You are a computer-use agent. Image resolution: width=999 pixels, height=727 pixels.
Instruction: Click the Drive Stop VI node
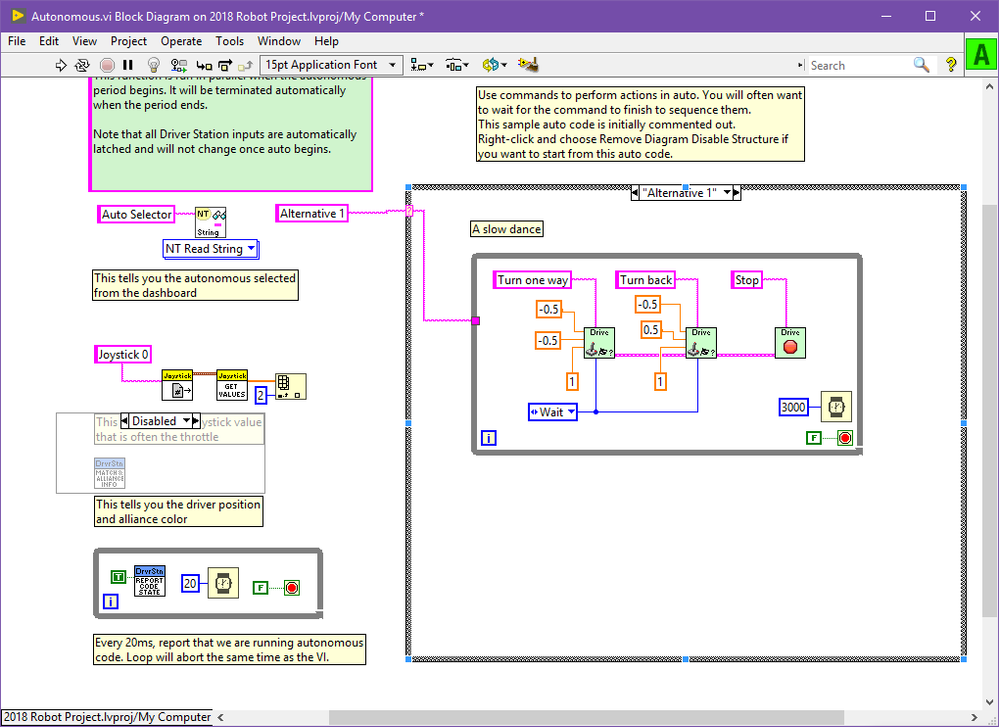[790, 342]
